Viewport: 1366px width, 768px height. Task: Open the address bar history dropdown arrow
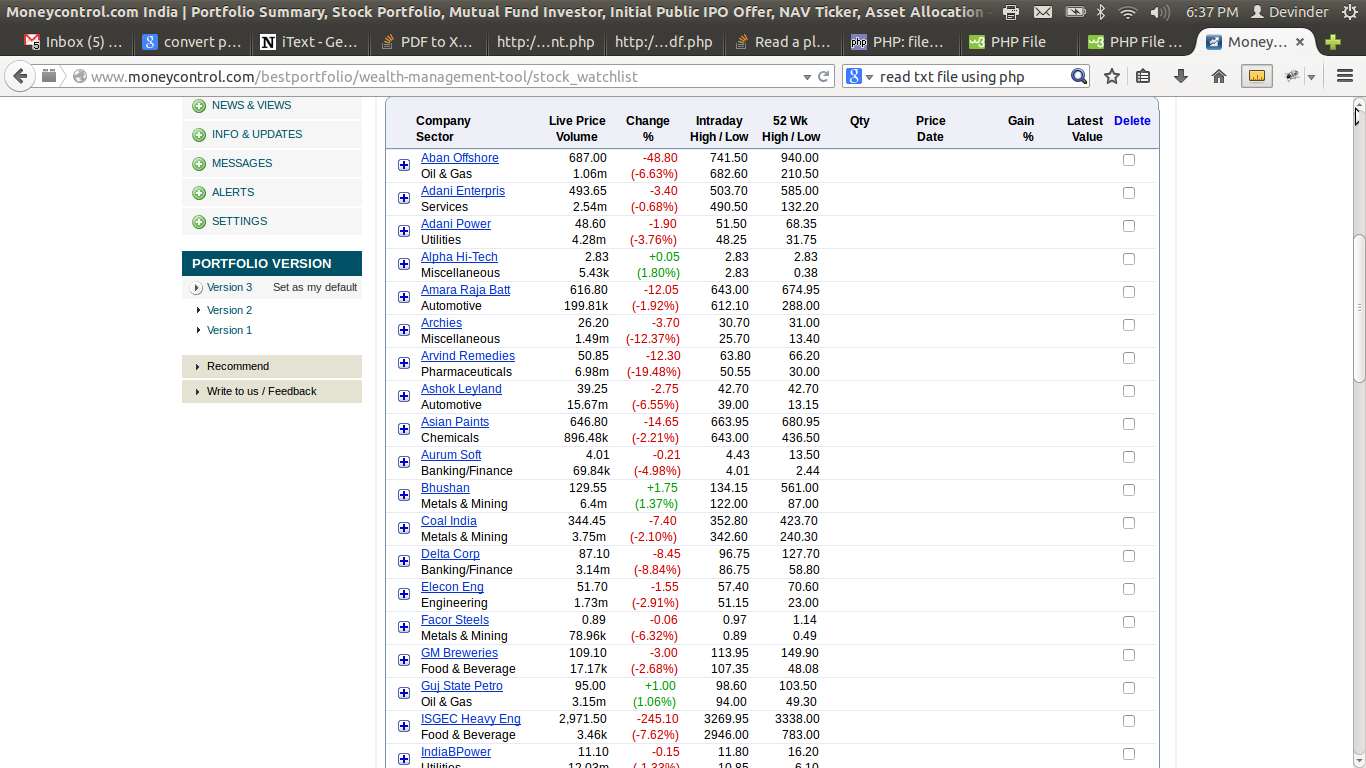[807, 77]
